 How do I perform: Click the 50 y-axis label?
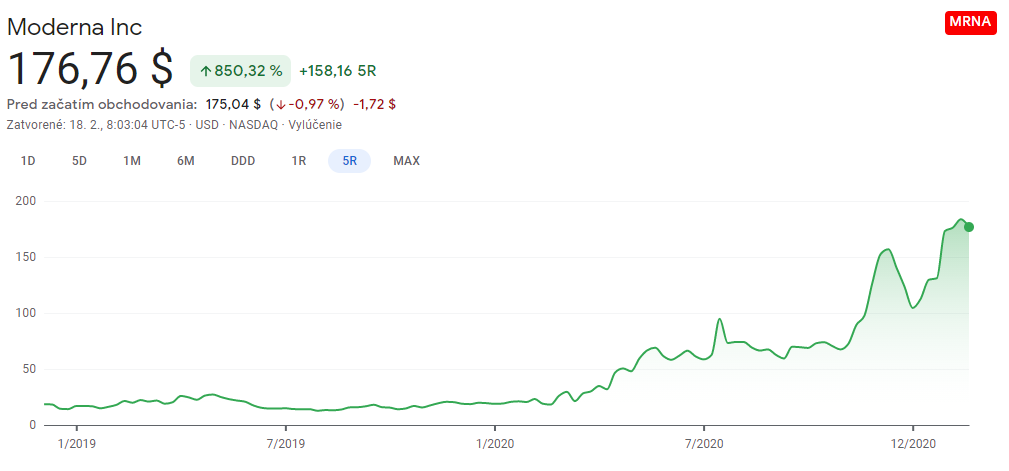tap(29, 369)
